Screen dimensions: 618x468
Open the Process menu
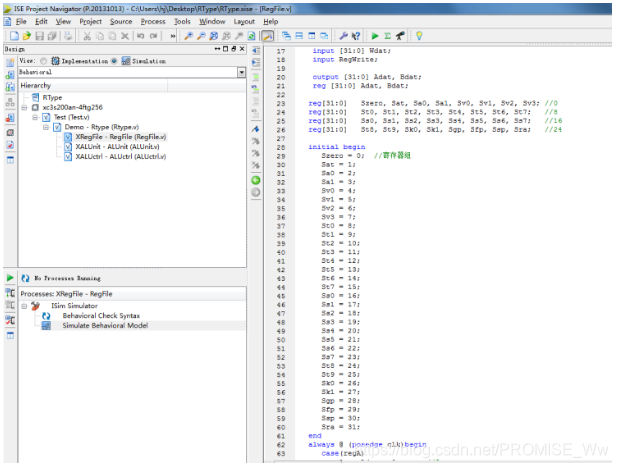153,21
